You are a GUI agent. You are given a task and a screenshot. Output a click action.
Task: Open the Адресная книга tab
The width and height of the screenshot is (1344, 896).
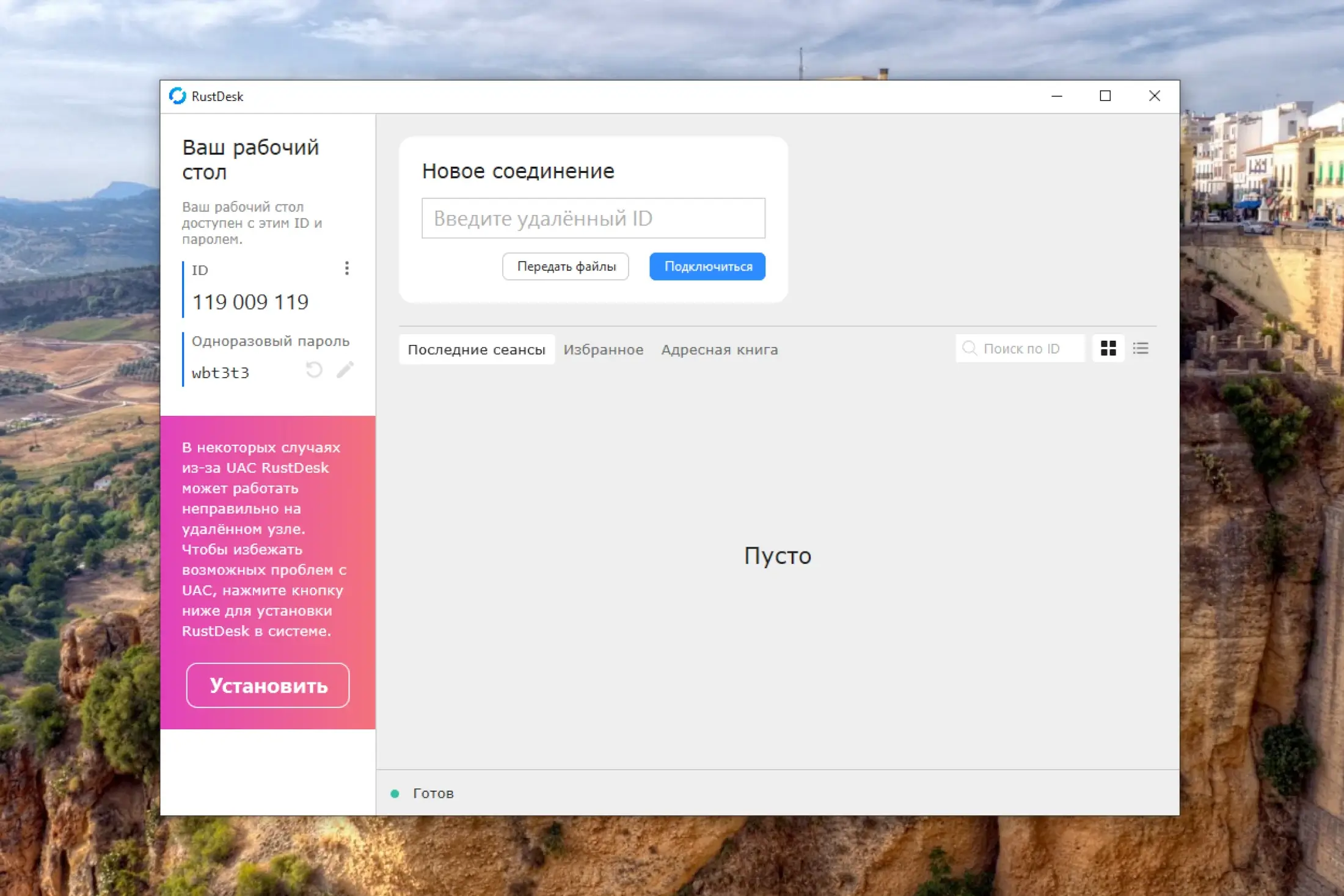(x=719, y=349)
